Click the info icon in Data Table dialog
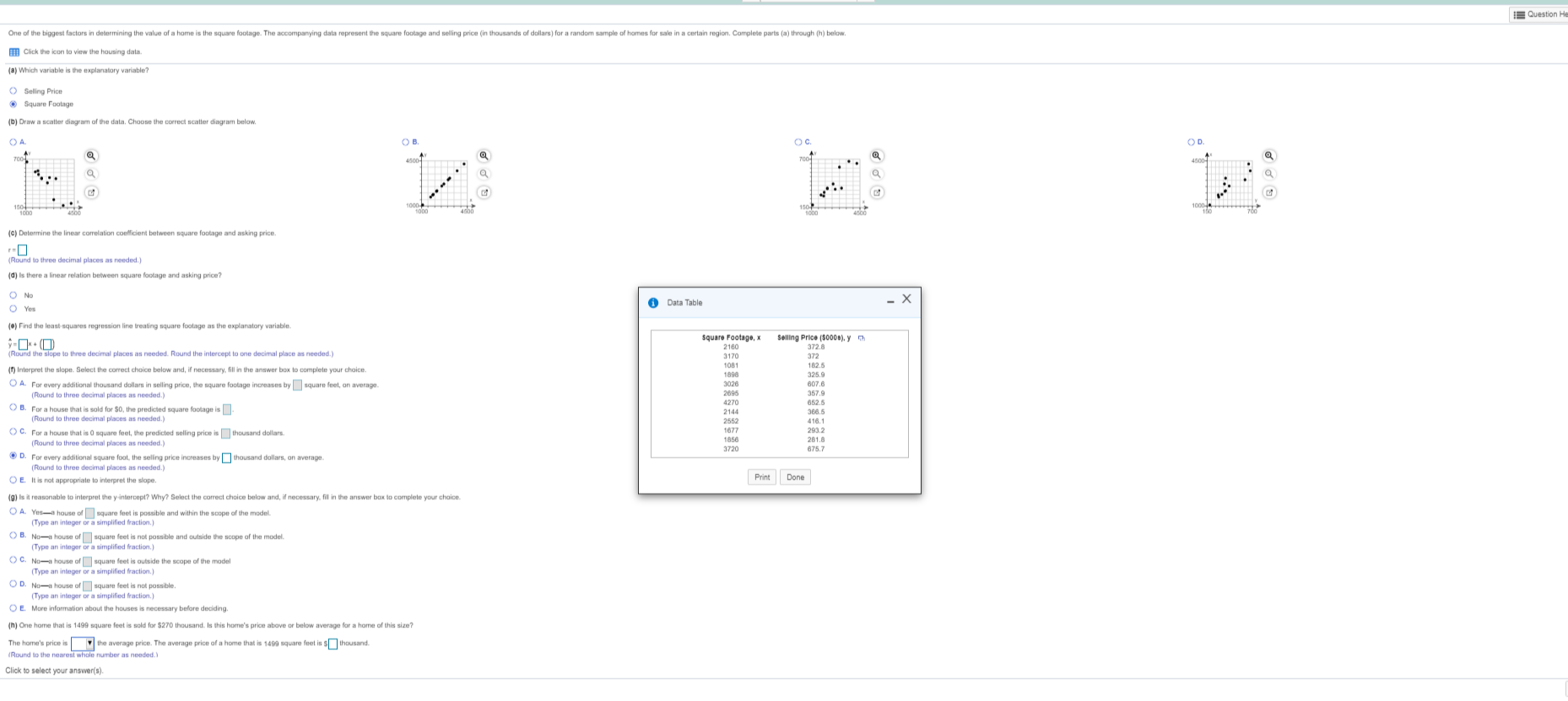 [653, 303]
